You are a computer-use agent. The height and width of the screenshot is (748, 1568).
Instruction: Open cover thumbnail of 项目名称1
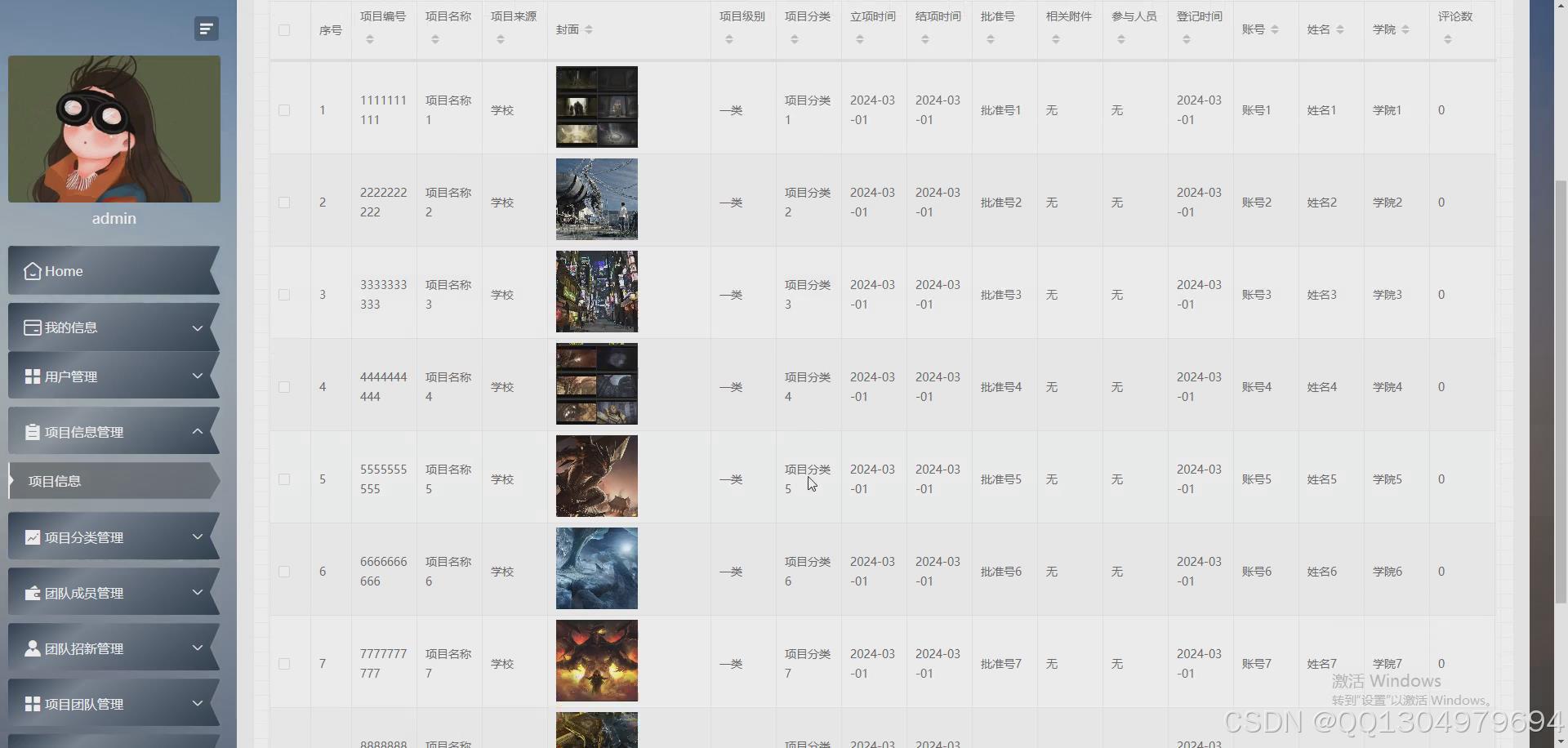tap(597, 107)
